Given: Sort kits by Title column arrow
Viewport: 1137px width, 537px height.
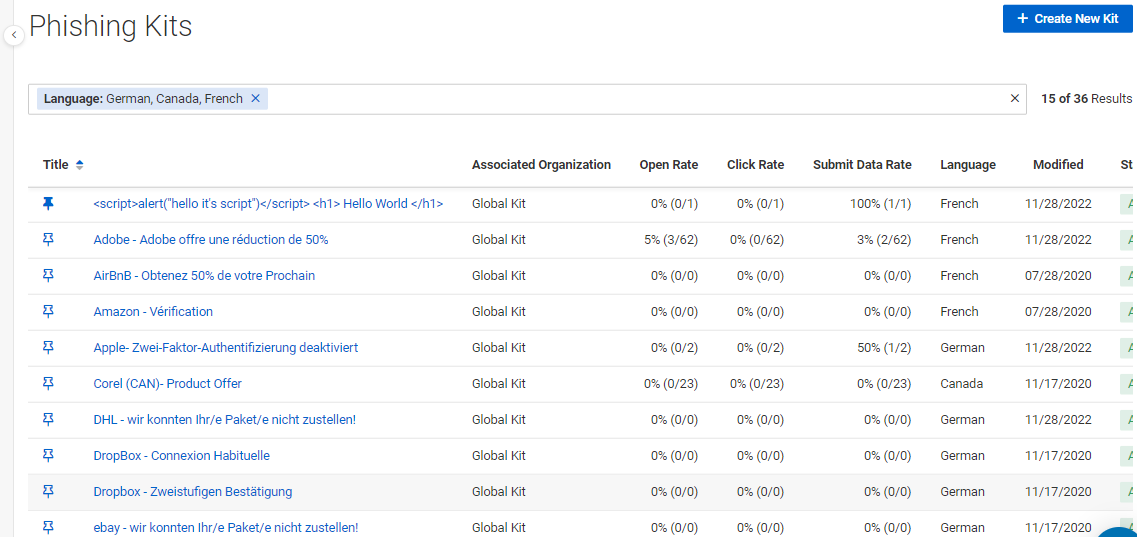Looking at the screenshot, I should (80, 165).
